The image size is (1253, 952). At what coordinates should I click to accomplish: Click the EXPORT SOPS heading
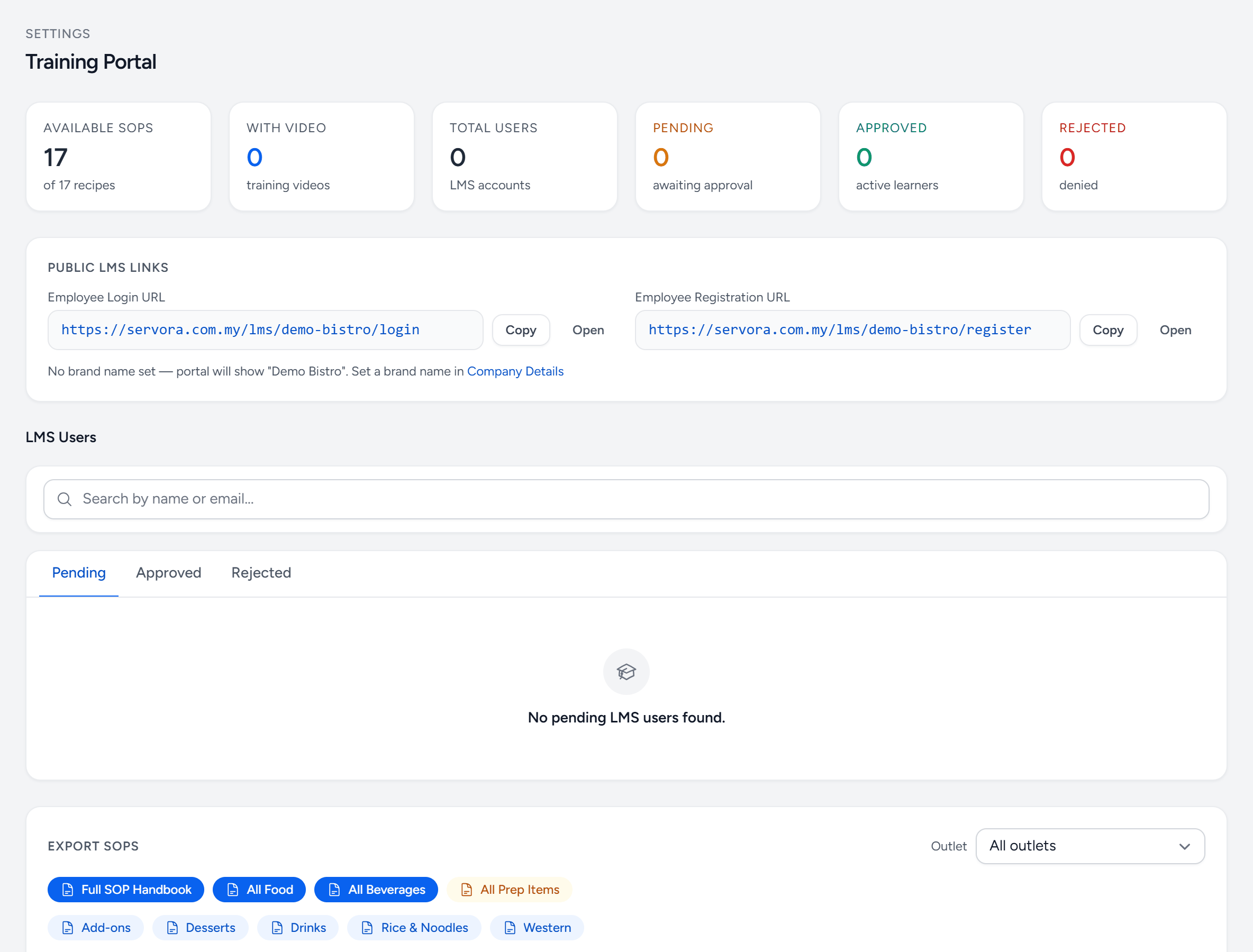[93, 846]
